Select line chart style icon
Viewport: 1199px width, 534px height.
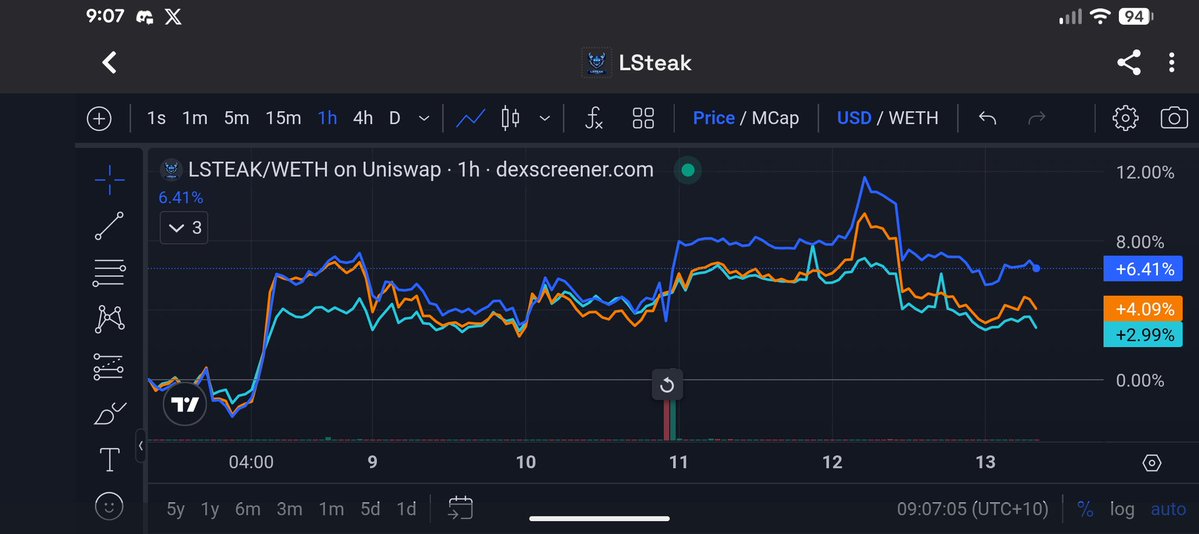pyautogui.click(x=470, y=119)
